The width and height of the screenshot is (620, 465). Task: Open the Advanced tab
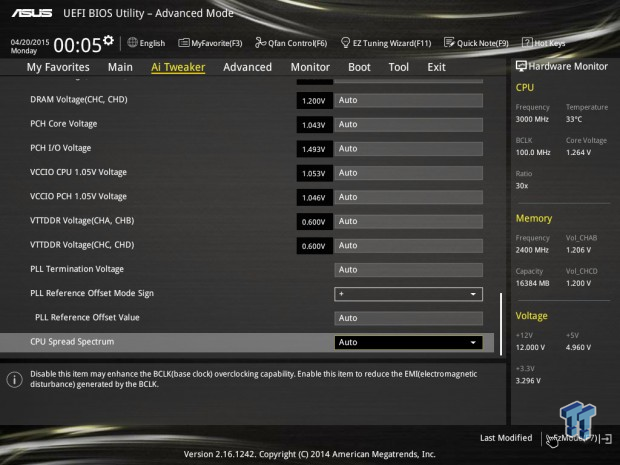(248, 67)
